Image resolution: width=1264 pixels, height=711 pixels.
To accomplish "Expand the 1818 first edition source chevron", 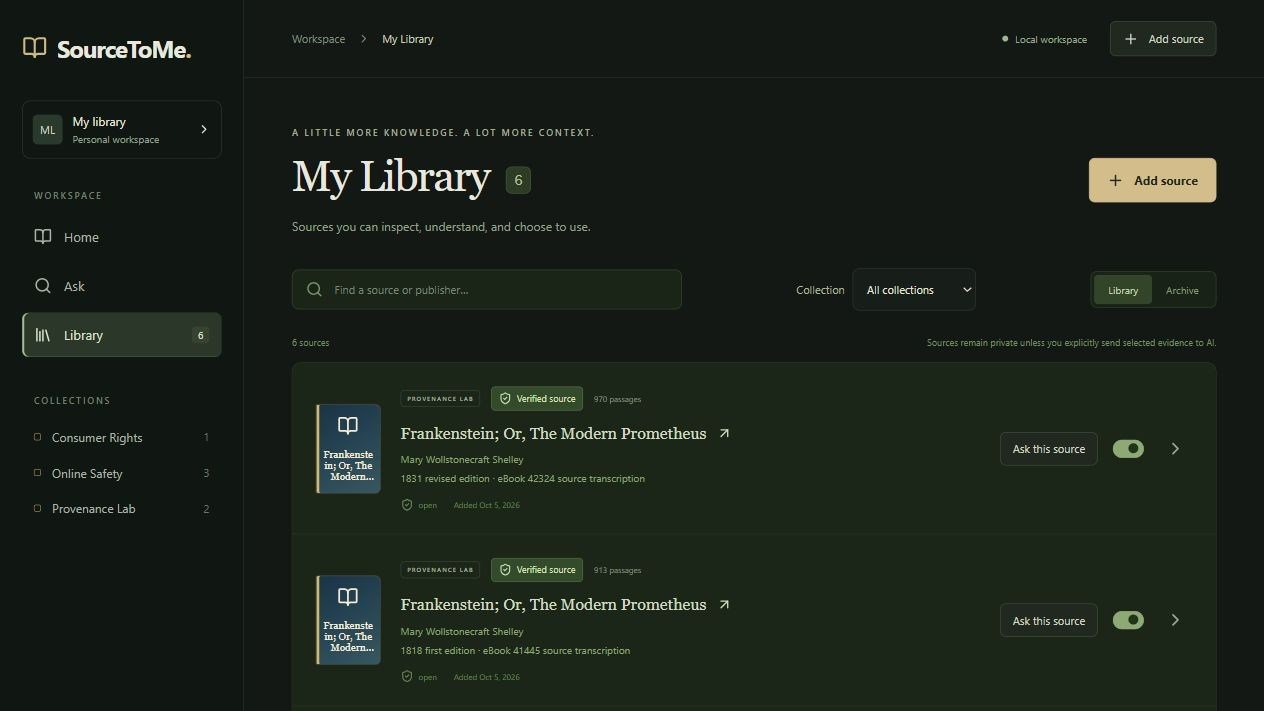I will pos(1175,620).
